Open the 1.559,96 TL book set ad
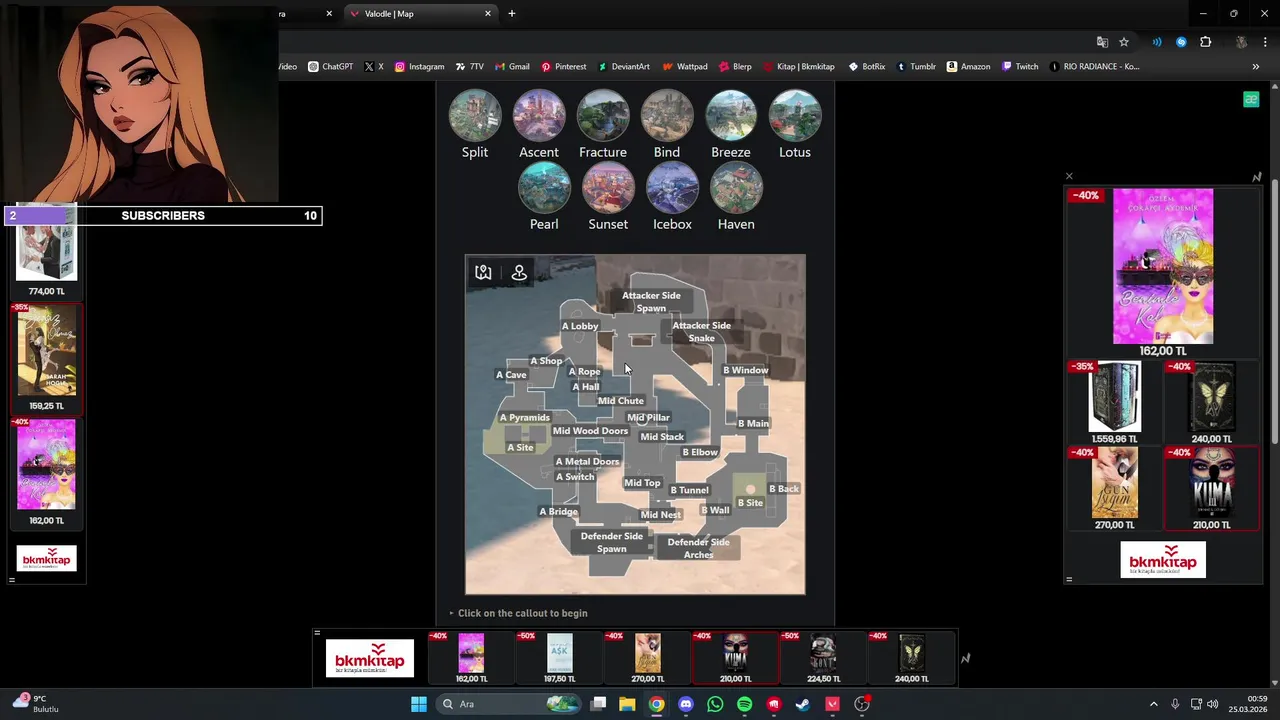 1115,403
